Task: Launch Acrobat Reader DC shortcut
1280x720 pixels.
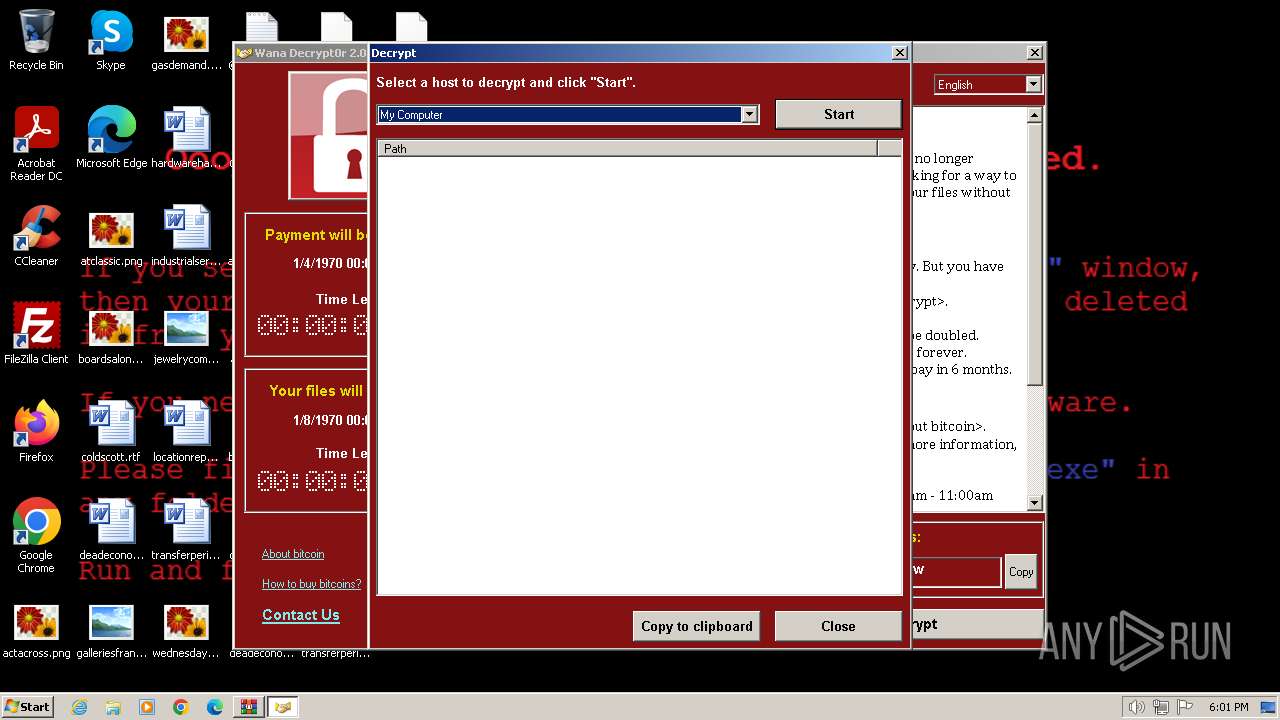Action: tap(36, 144)
